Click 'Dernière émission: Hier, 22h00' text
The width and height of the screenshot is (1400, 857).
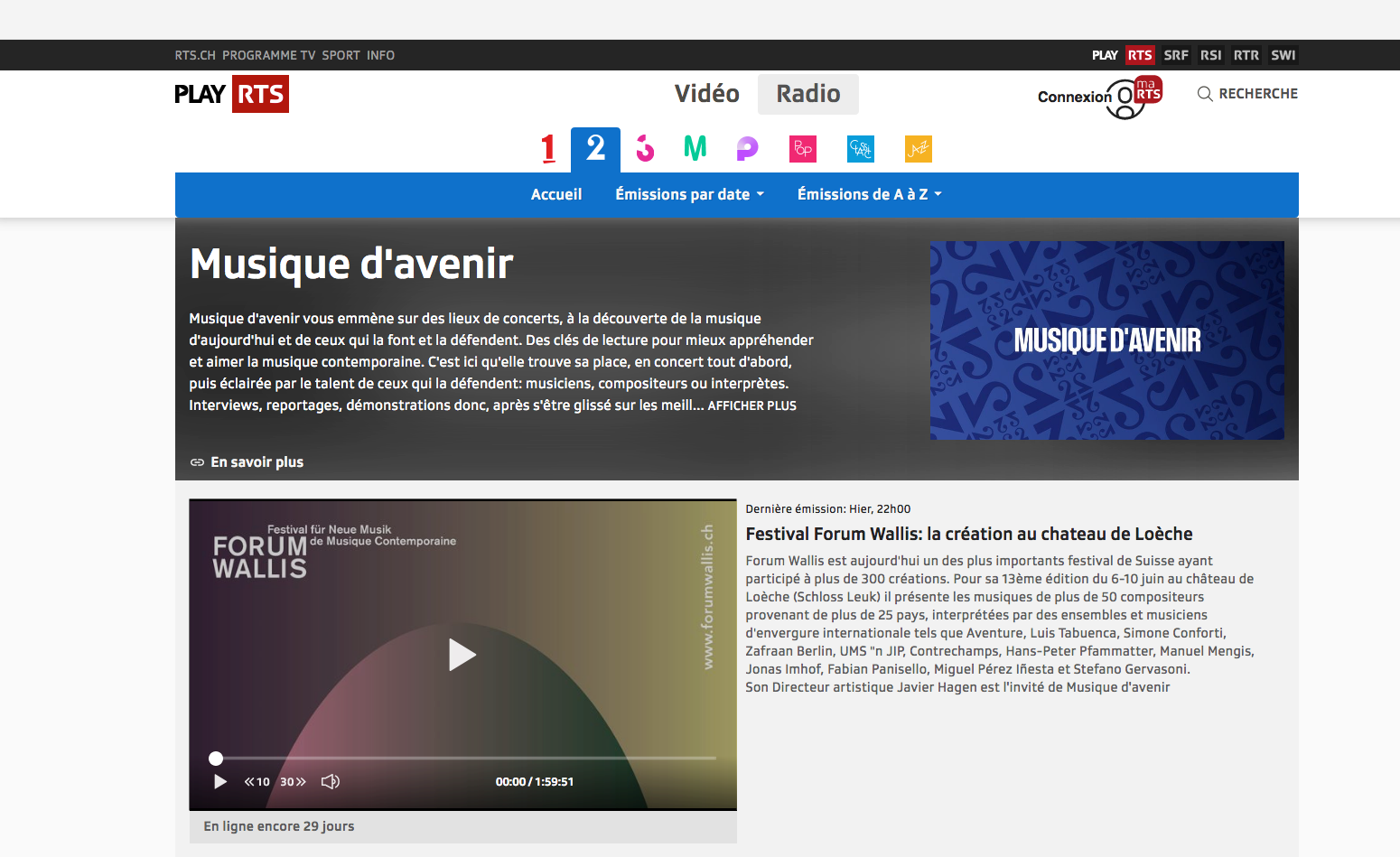point(828,509)
